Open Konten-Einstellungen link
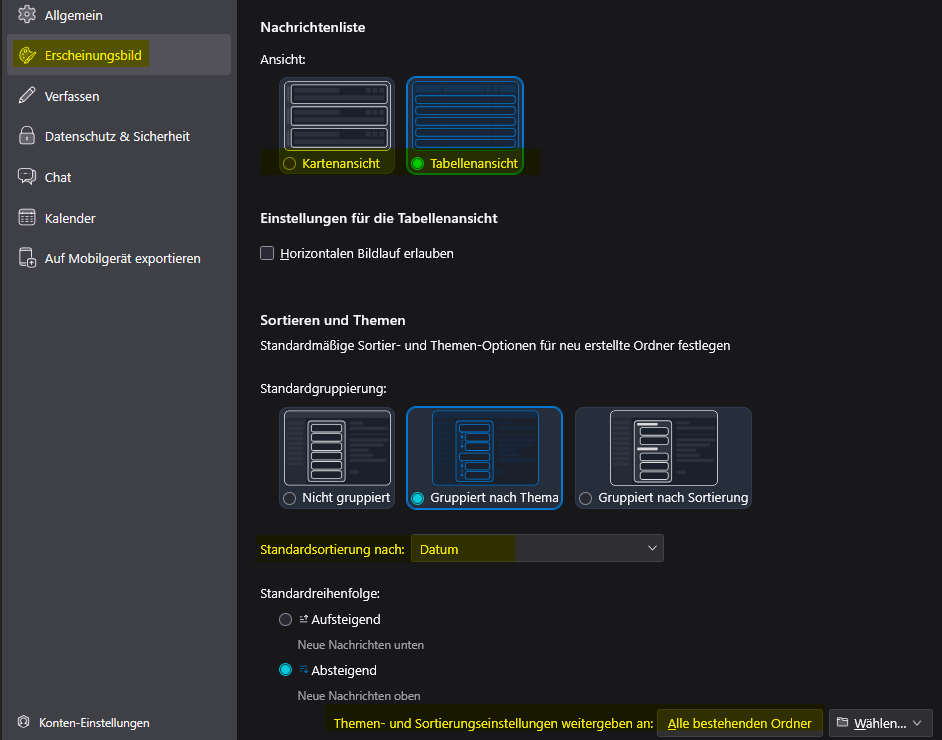This screenshot has width=942, height=740. 94,722
